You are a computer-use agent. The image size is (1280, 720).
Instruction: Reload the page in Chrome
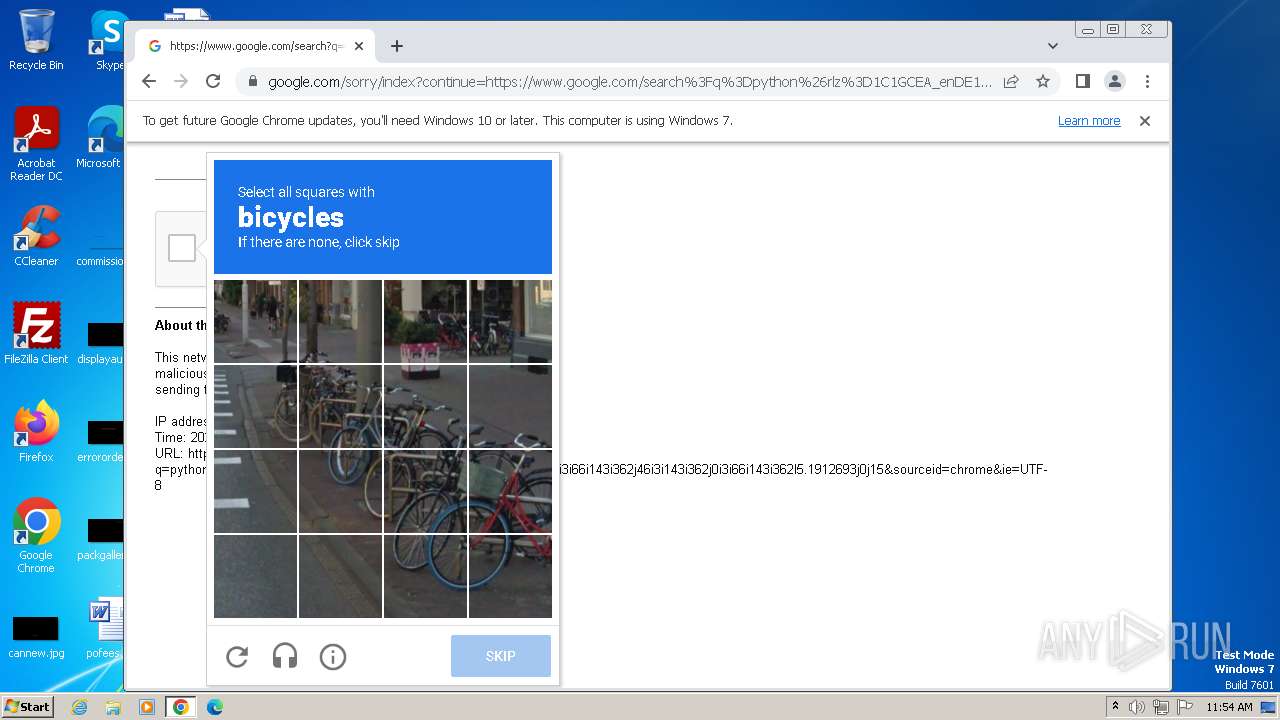pyautogui.click(x=213, y=82)
